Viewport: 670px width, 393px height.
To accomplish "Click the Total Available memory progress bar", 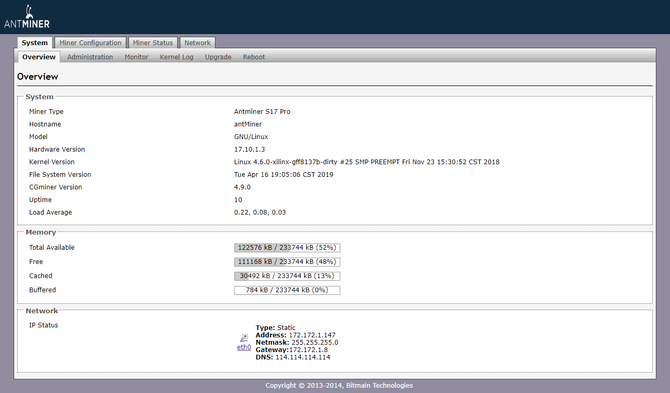I will coord(287,248).
